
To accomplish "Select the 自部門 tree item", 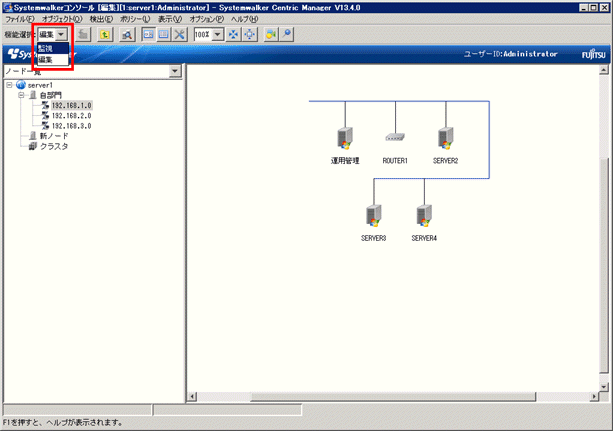I will [51, 95].
